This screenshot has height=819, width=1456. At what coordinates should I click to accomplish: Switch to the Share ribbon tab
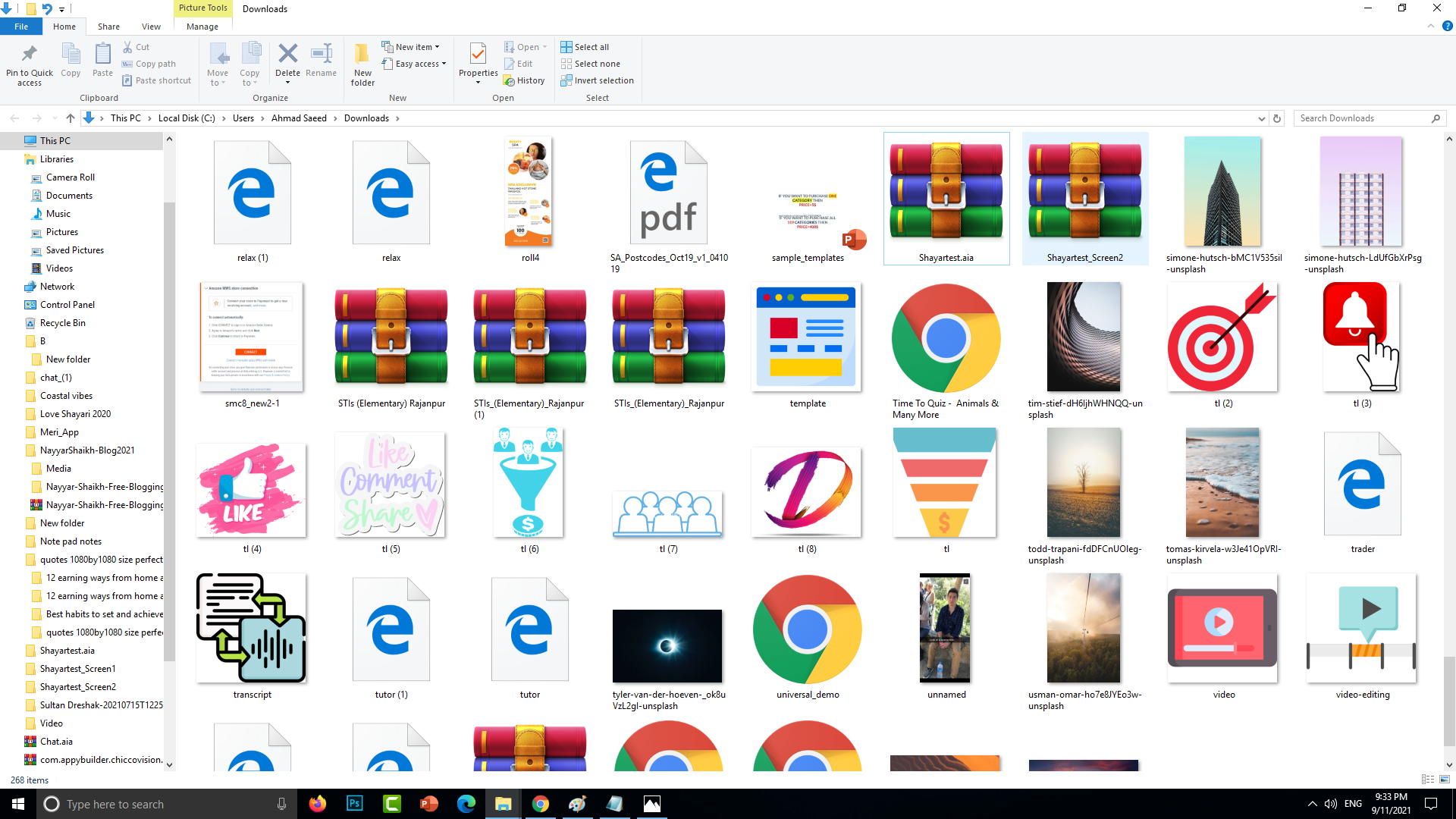[x=108, y=27]
